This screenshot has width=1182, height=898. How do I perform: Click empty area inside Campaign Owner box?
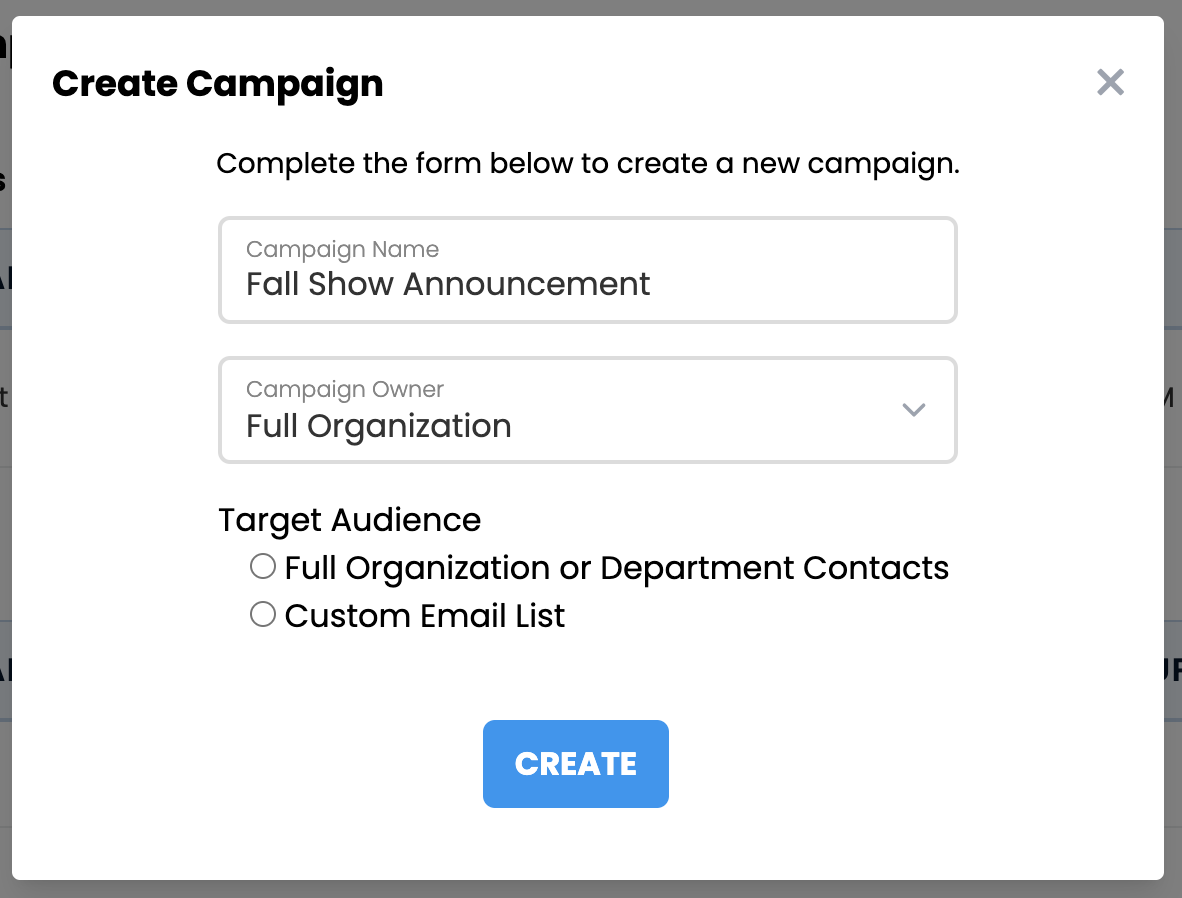(x=700, y=425)
